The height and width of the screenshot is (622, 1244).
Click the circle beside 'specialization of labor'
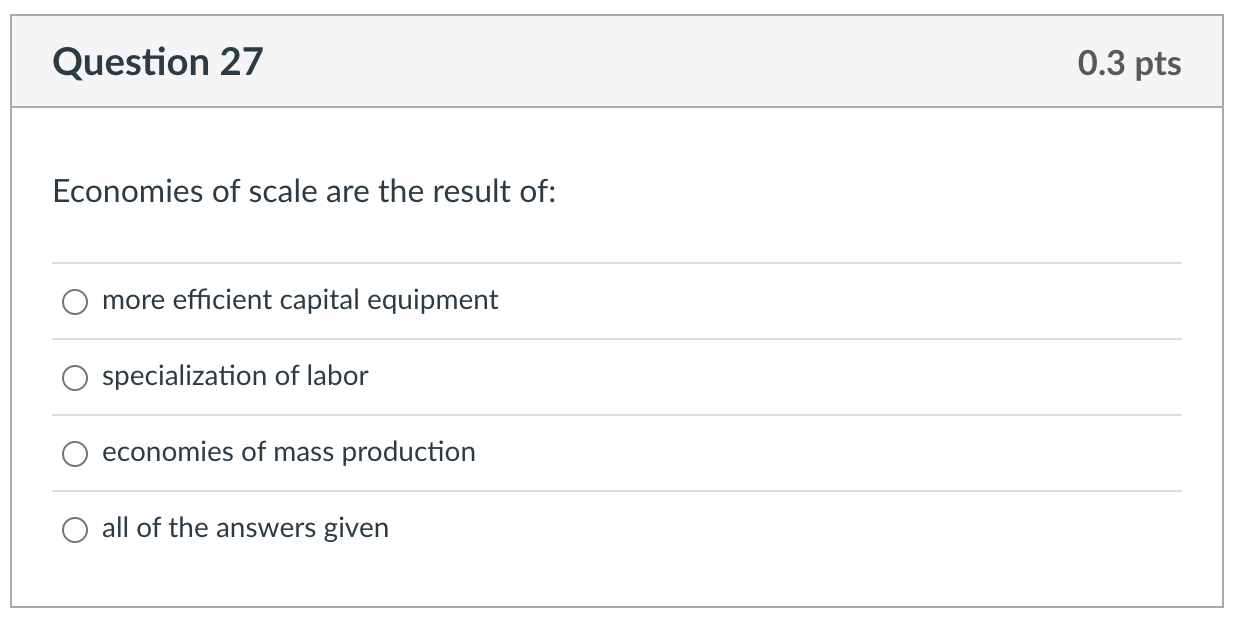[74, 377]
